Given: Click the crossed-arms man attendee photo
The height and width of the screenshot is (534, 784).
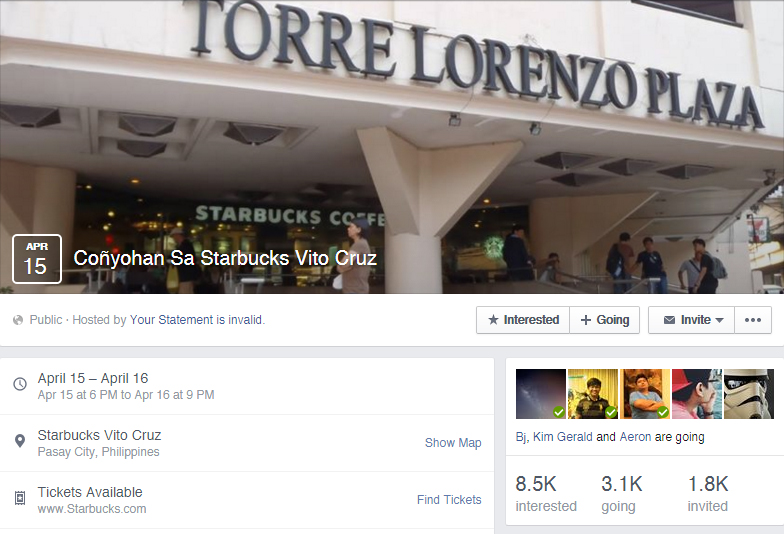Looking at the screenshot, I should [644, 394].
